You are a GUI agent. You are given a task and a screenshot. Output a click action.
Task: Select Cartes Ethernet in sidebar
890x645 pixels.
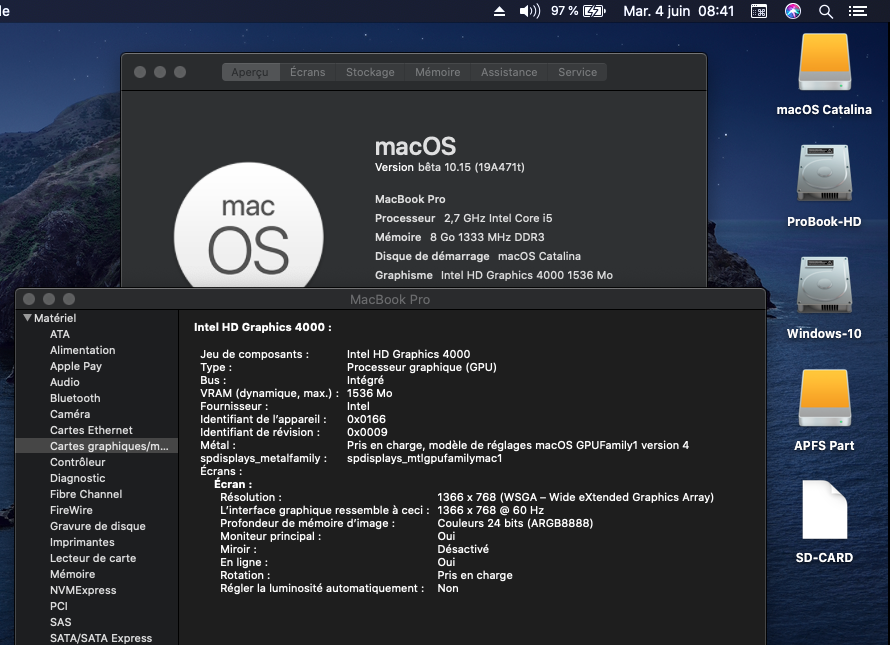click(91, 430)
